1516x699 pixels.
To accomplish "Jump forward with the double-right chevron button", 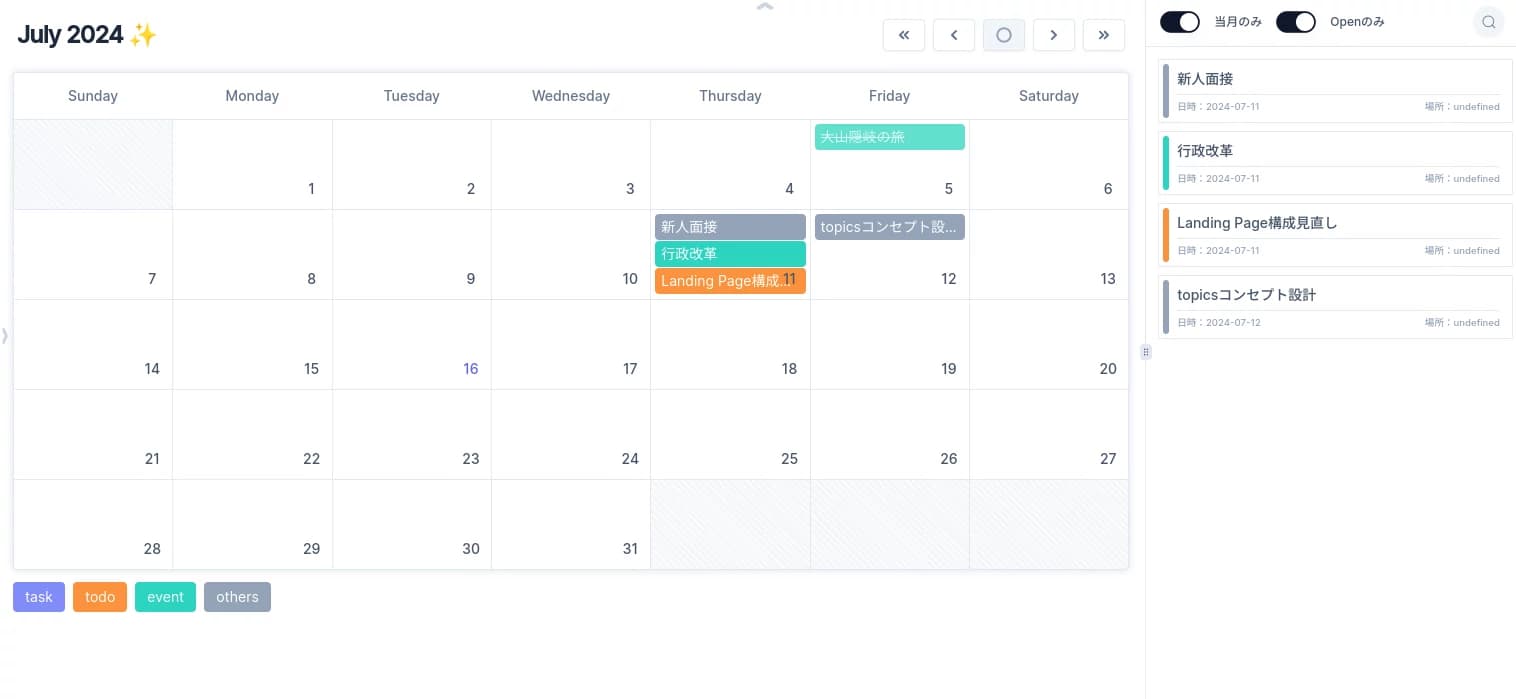I will tap(1104, 35).
